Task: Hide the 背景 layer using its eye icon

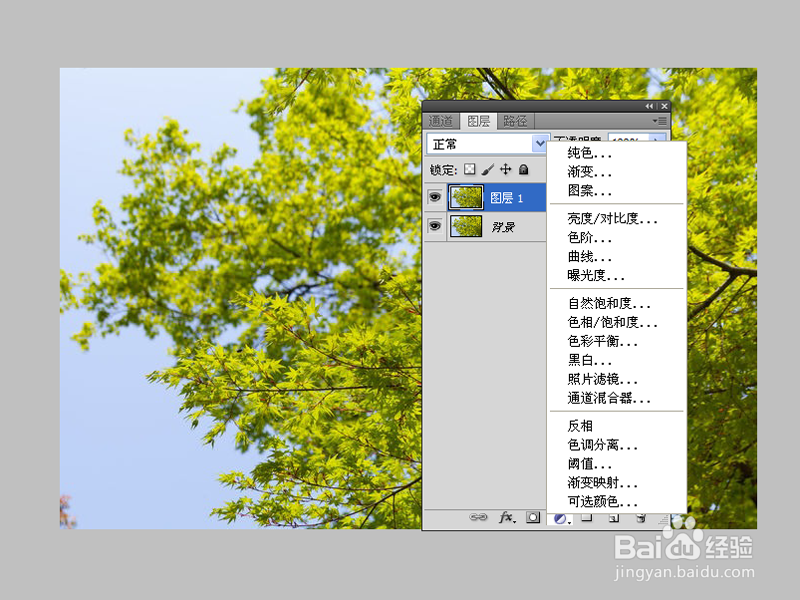Action: click(435, 226)
